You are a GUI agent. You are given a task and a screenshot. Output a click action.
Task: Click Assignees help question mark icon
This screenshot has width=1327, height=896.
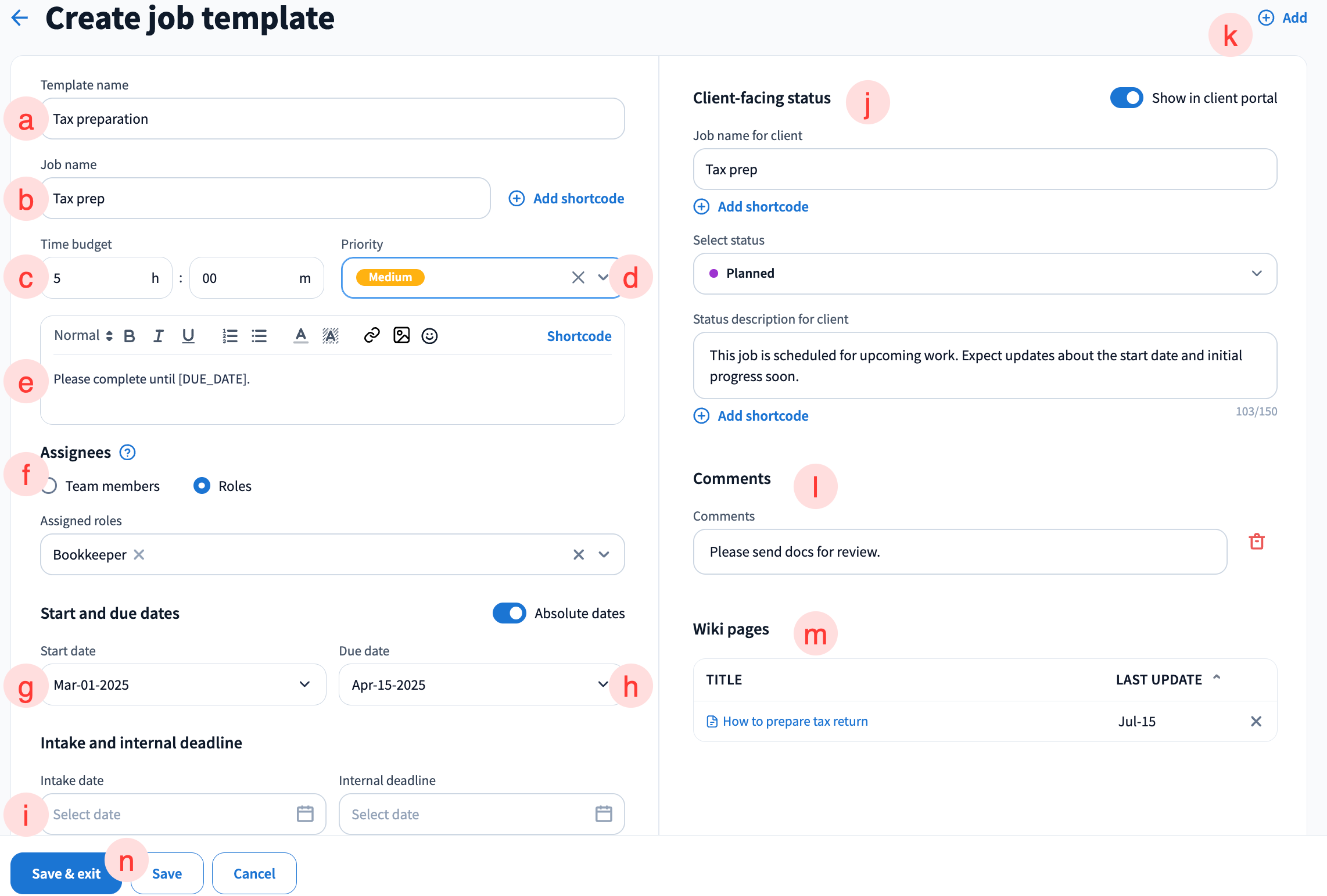click(x=127, y=452)
